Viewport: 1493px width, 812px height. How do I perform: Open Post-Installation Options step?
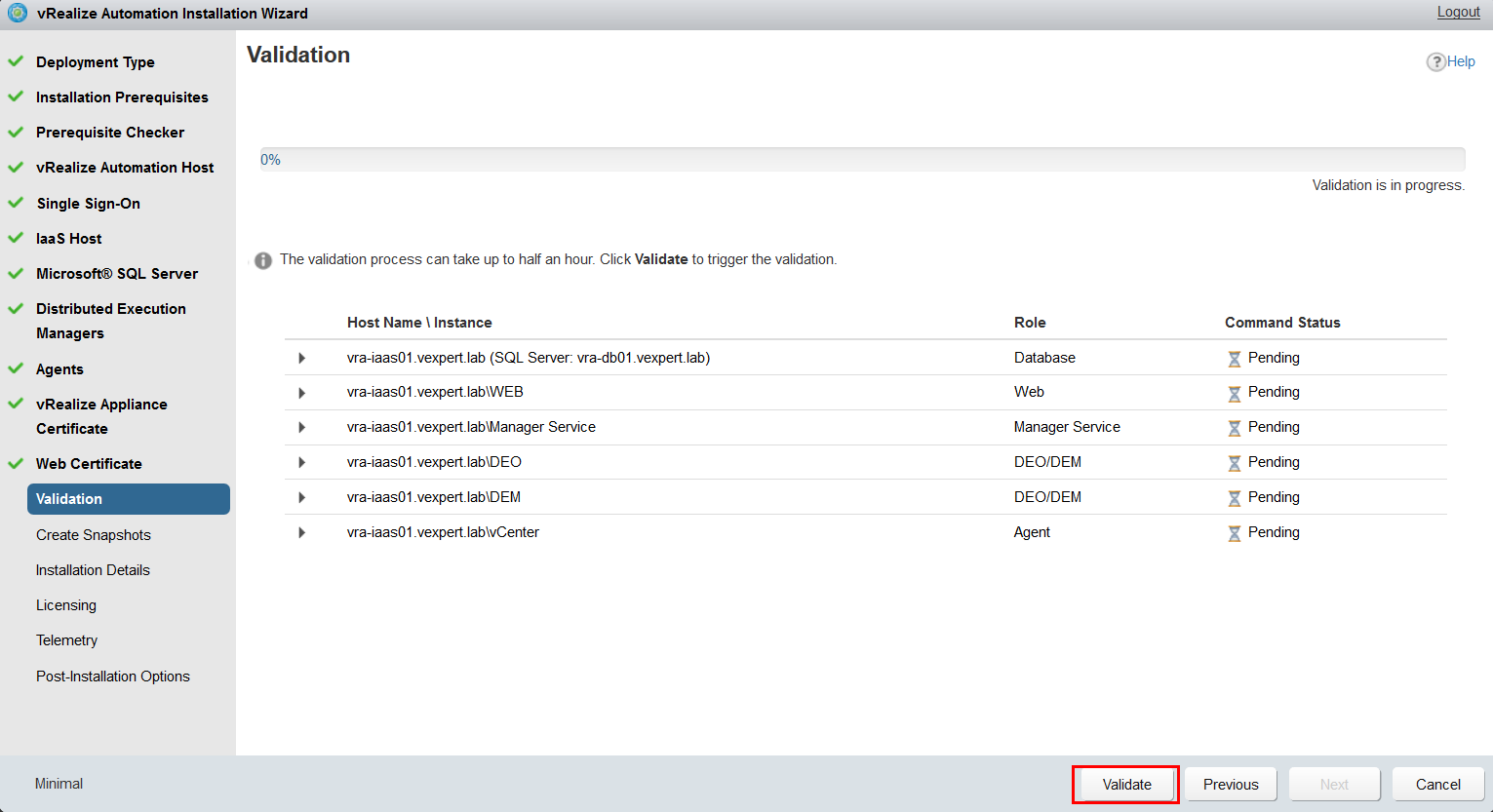click(113, 677)
